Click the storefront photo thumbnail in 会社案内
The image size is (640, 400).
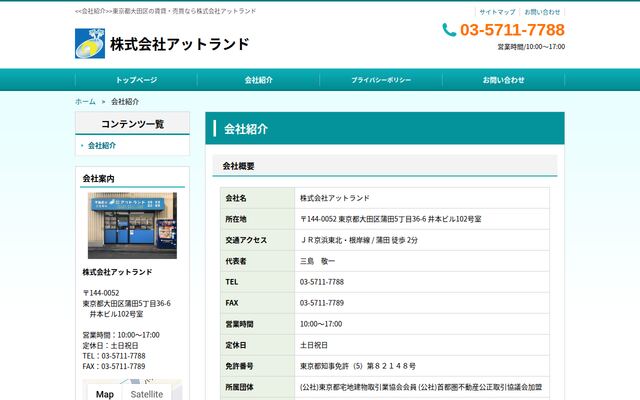132,225
